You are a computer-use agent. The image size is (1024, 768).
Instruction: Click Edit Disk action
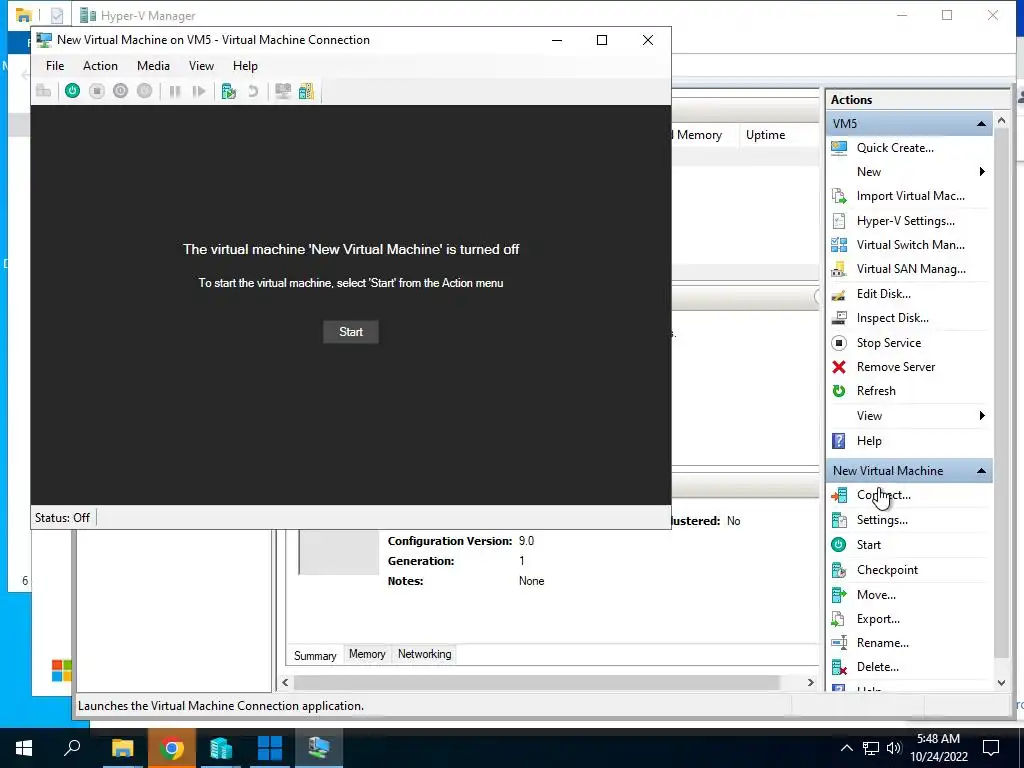click(884, 294)
